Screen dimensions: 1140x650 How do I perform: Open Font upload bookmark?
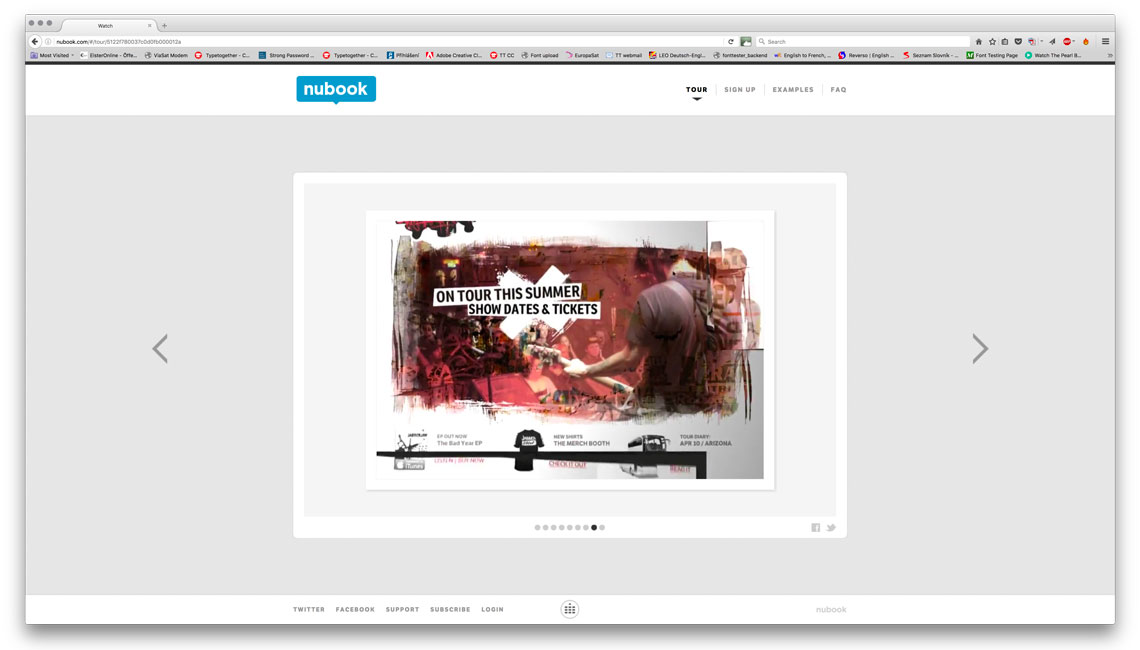(539, 55)
